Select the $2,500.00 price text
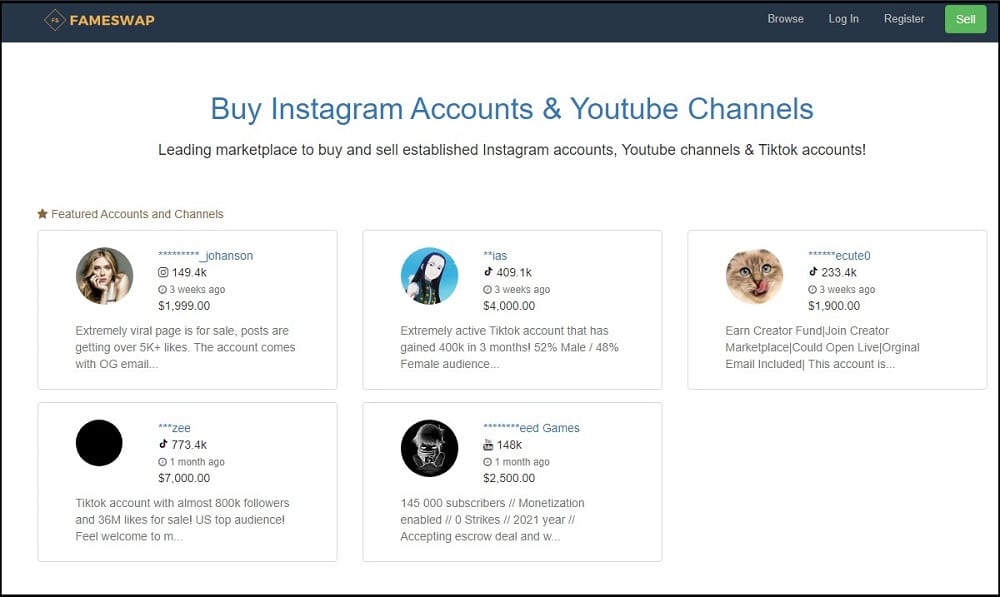This screenshot has height=597, width=1000. 509,478
